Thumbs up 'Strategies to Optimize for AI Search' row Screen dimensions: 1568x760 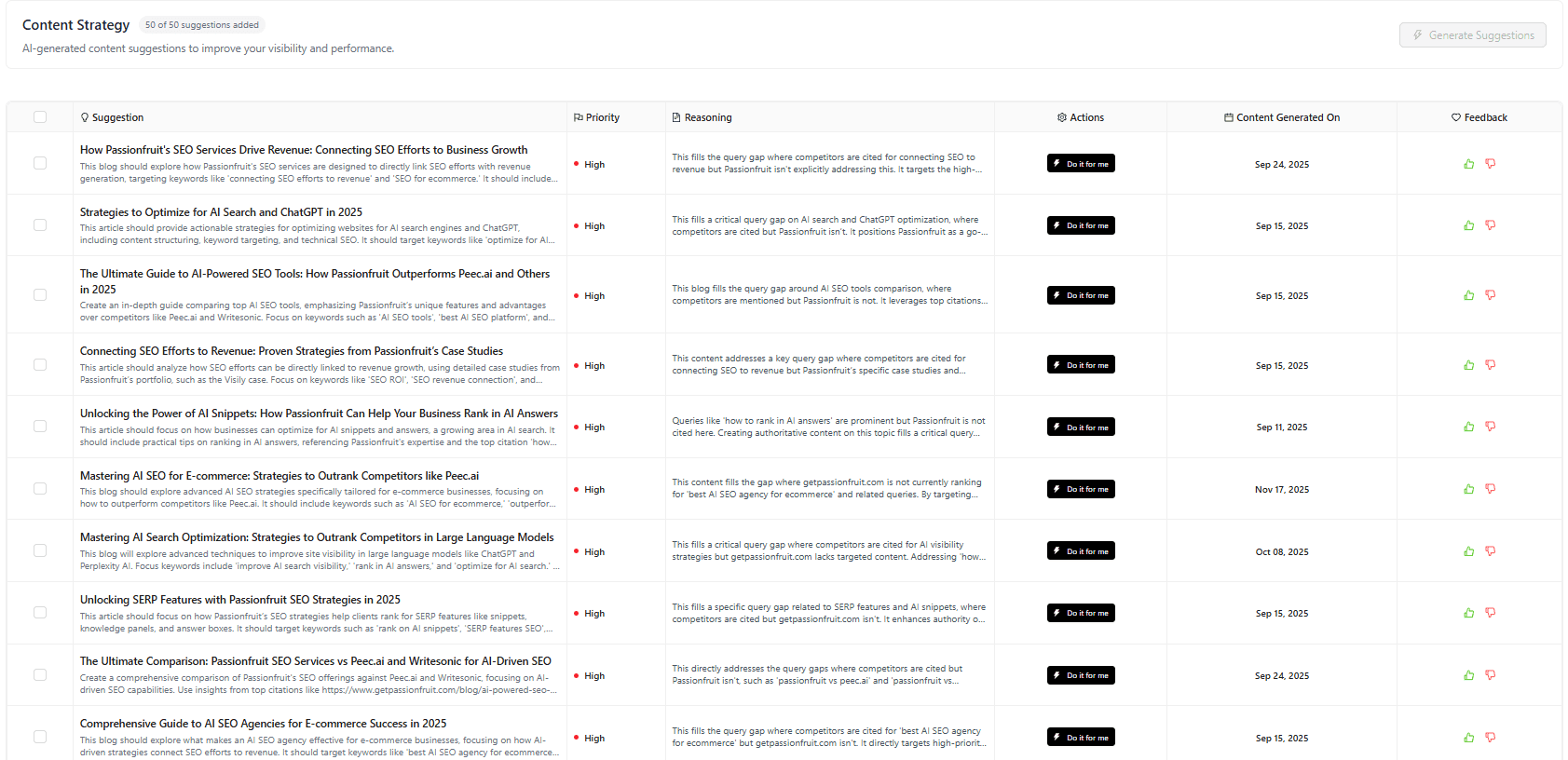coord(1469,225)
